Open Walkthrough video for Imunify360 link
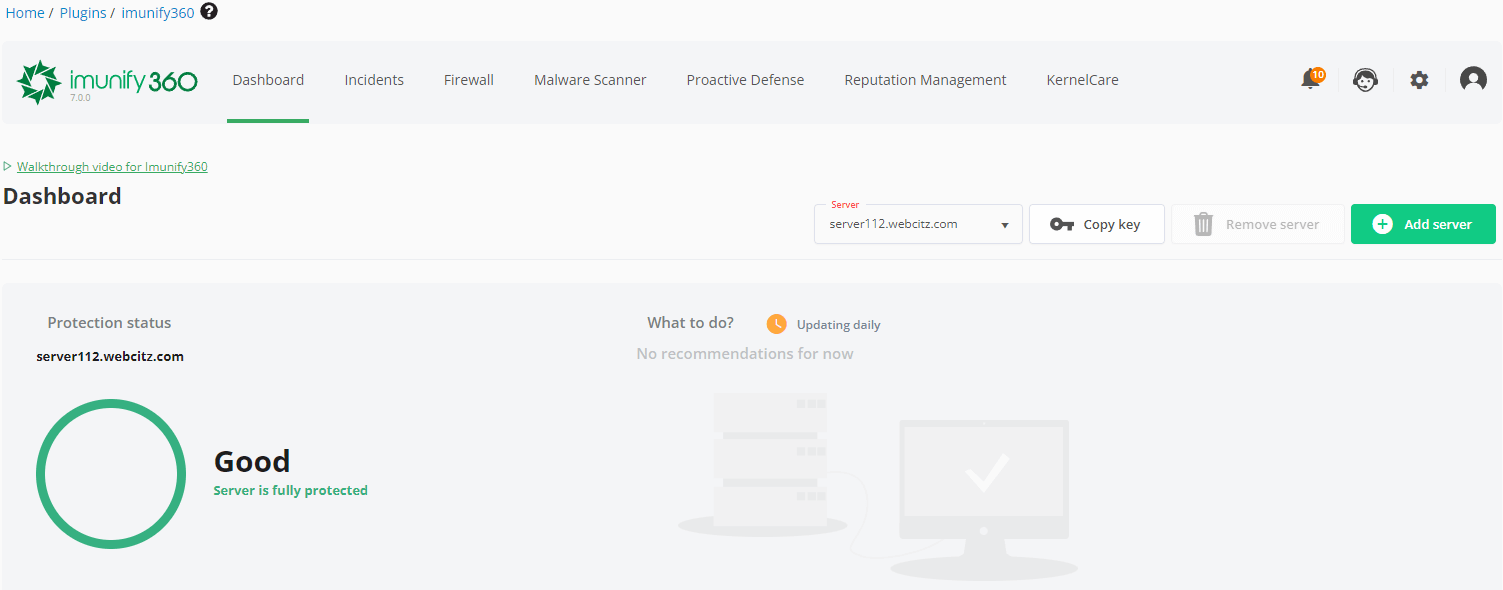The height and width of the screenshot is (590, 1503). coord(112,167)
